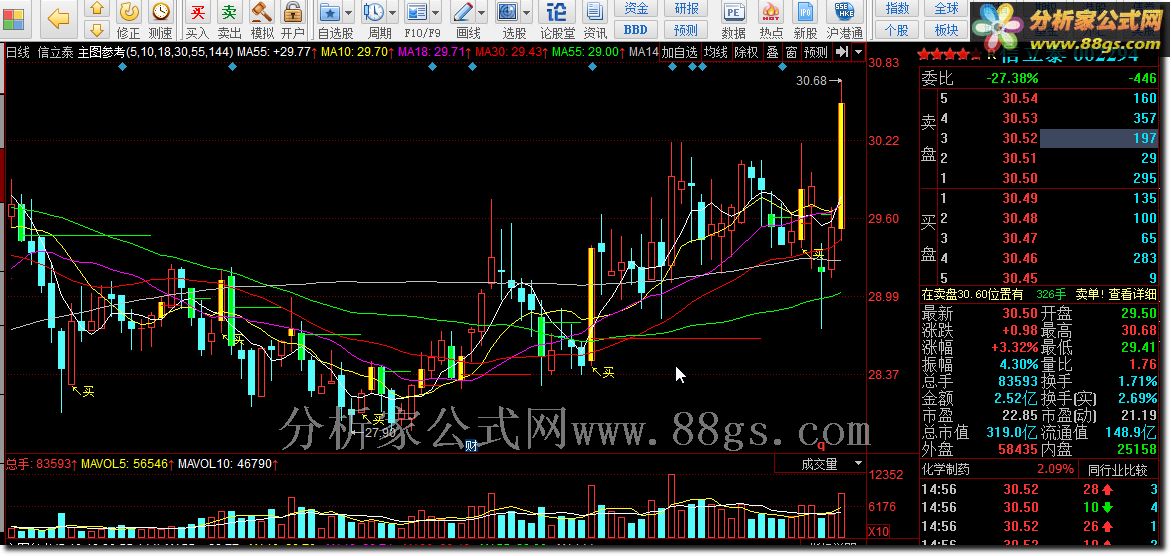This screenshot has height=556, width=1172.
Task: Click the yellow up arrow button
Action: pyautogui.click(x=96, y=10)
